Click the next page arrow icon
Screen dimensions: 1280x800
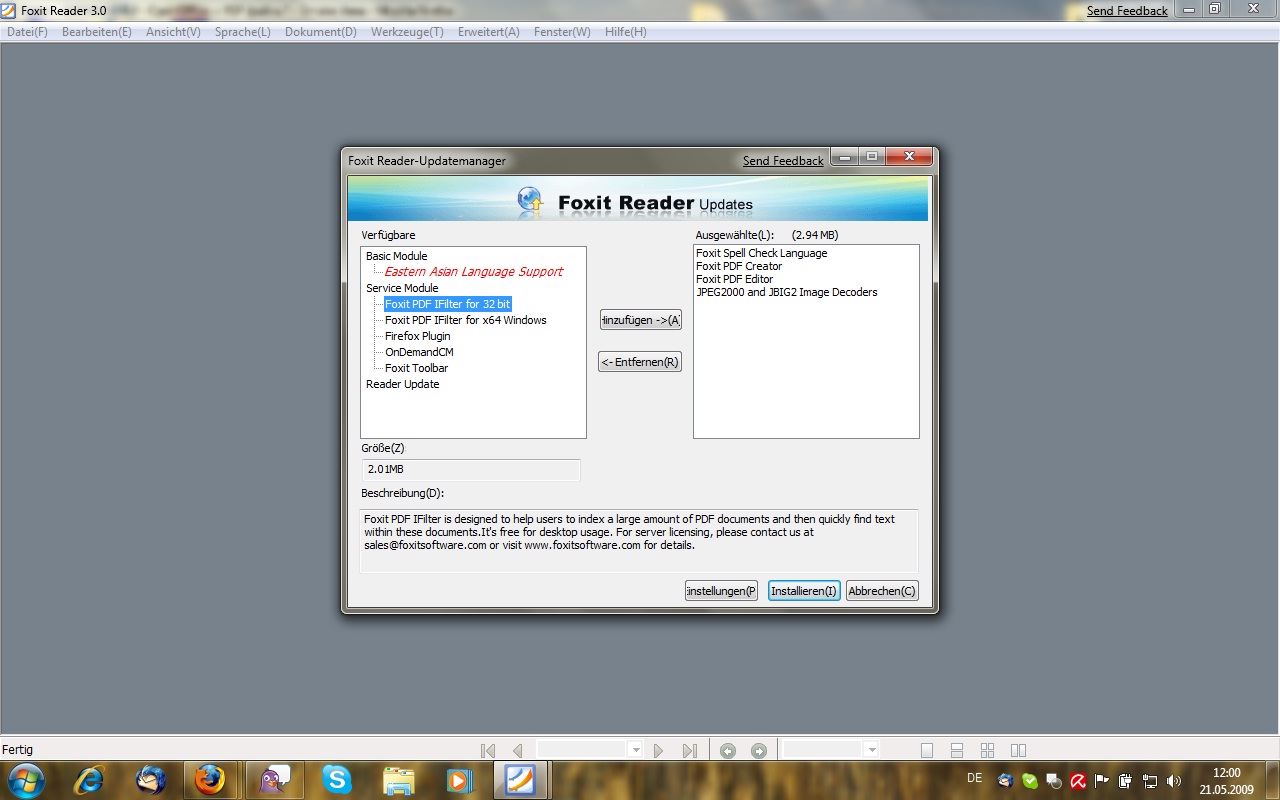pos(658,750)
